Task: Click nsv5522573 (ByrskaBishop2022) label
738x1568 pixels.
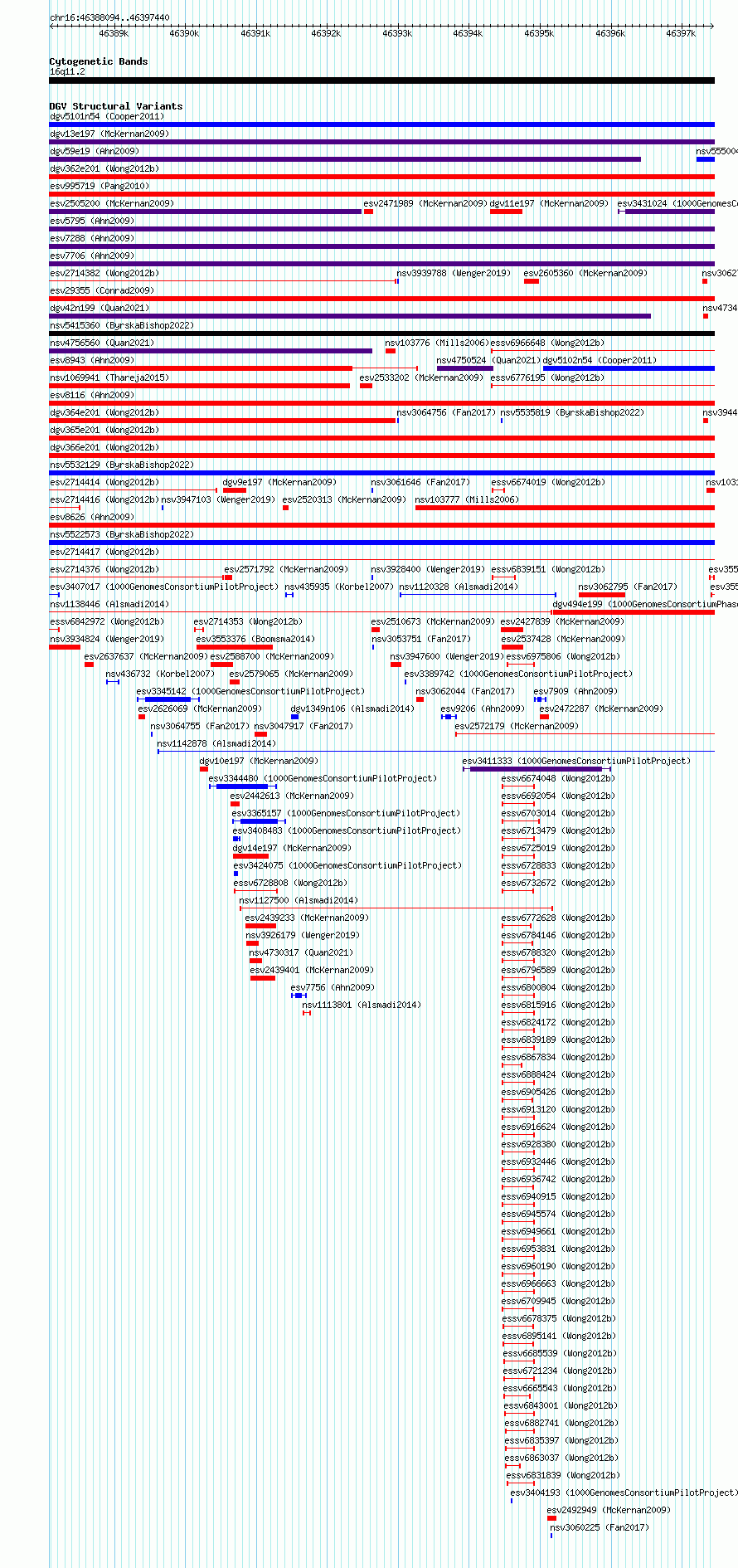Action: 122,535
